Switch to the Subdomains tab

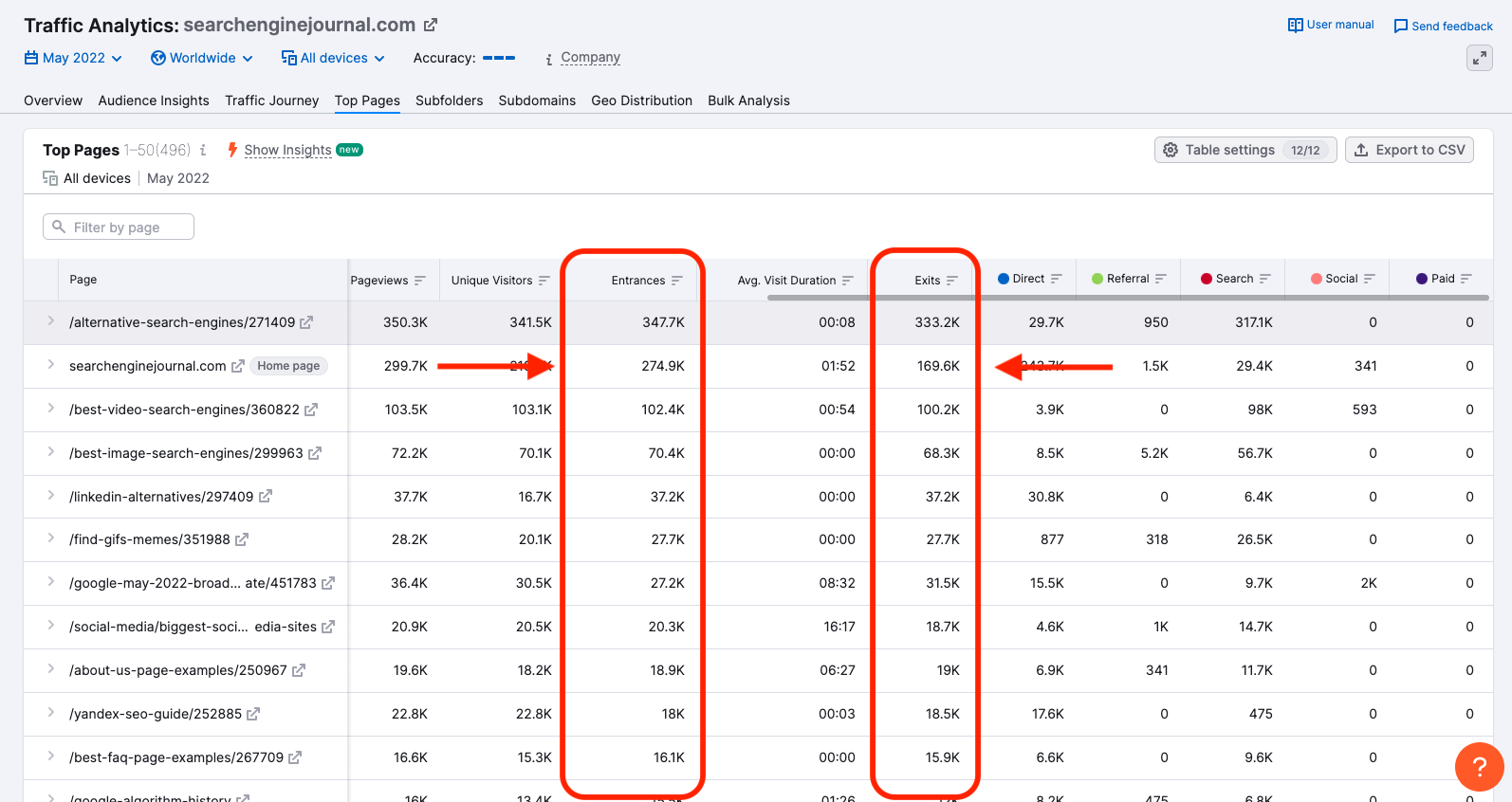click(x=537, y=100)
